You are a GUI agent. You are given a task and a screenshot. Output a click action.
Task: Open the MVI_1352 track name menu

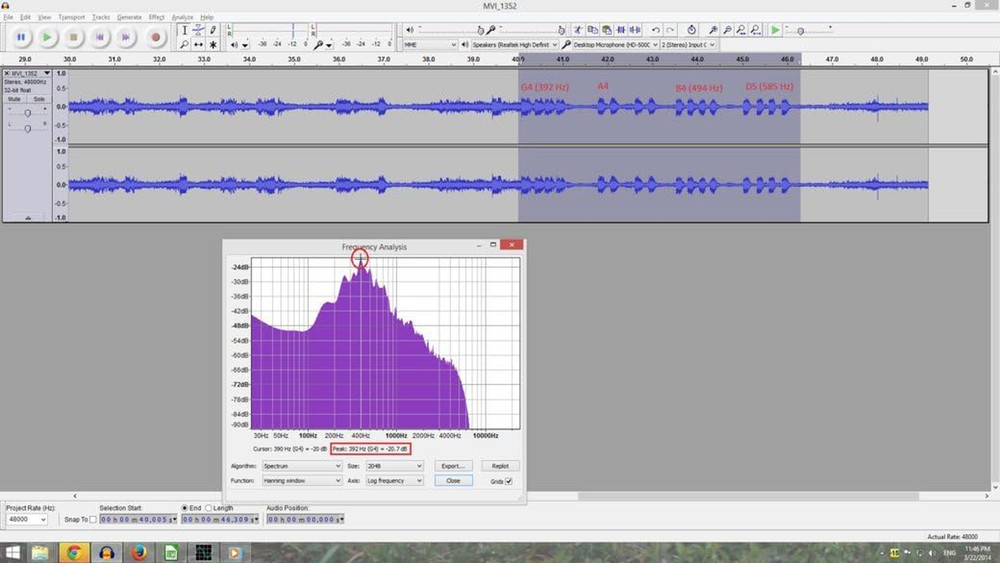pos(29,73)
